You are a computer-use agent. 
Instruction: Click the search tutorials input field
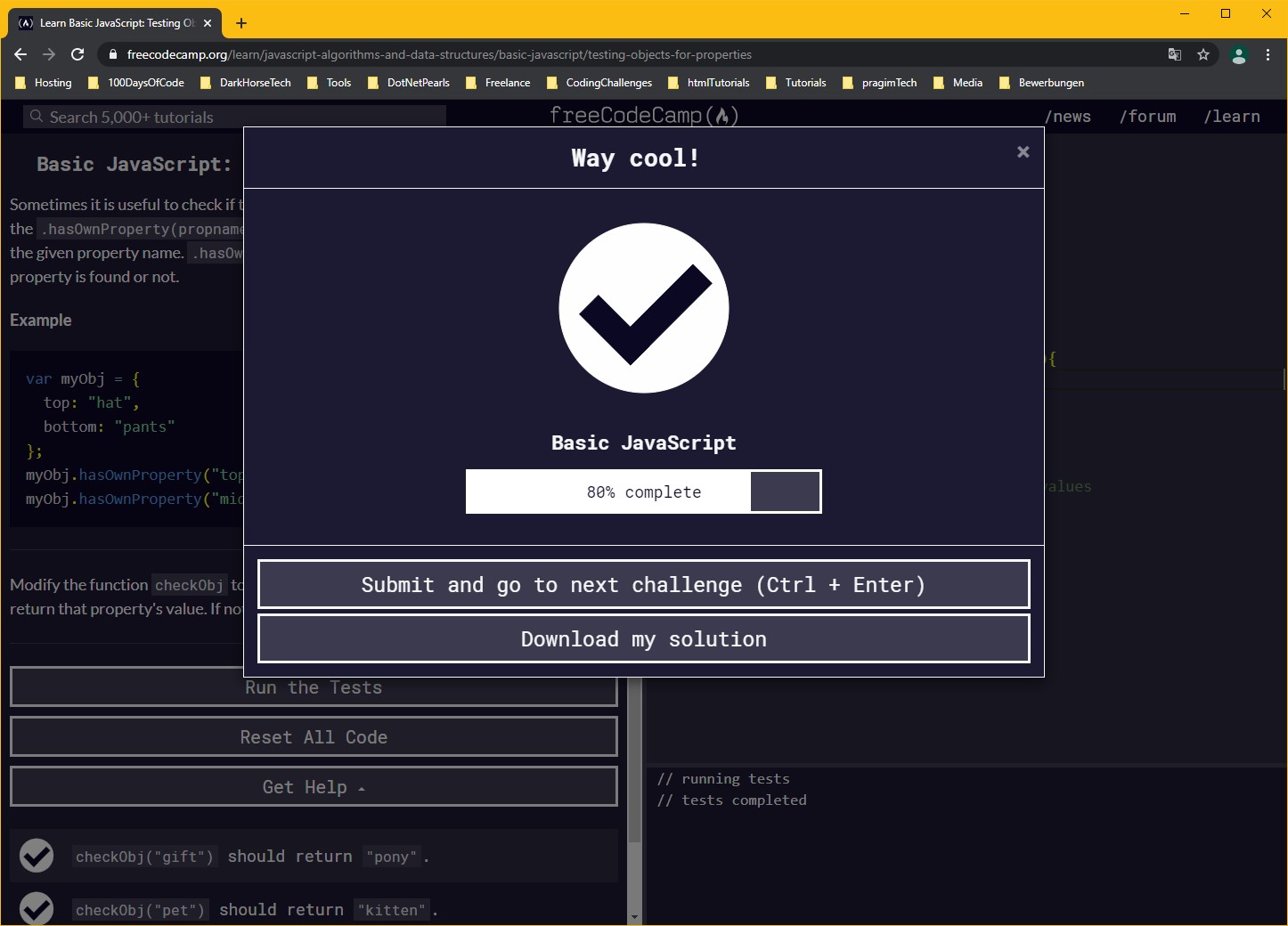pyautogui.click(x=234, y=117)
